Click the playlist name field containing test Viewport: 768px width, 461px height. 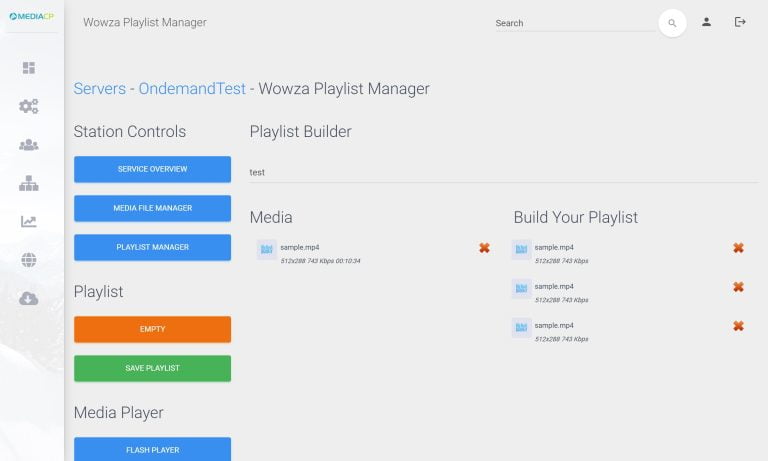[500, 172]
